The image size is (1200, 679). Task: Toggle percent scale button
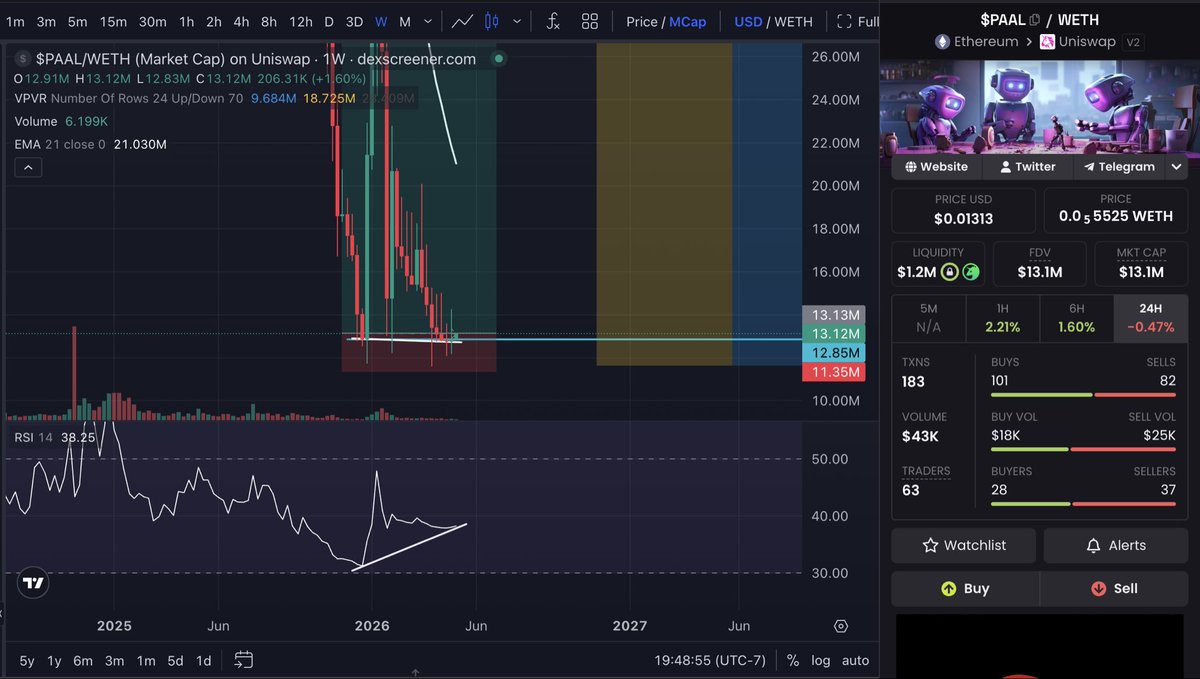(x=793, y=660)
